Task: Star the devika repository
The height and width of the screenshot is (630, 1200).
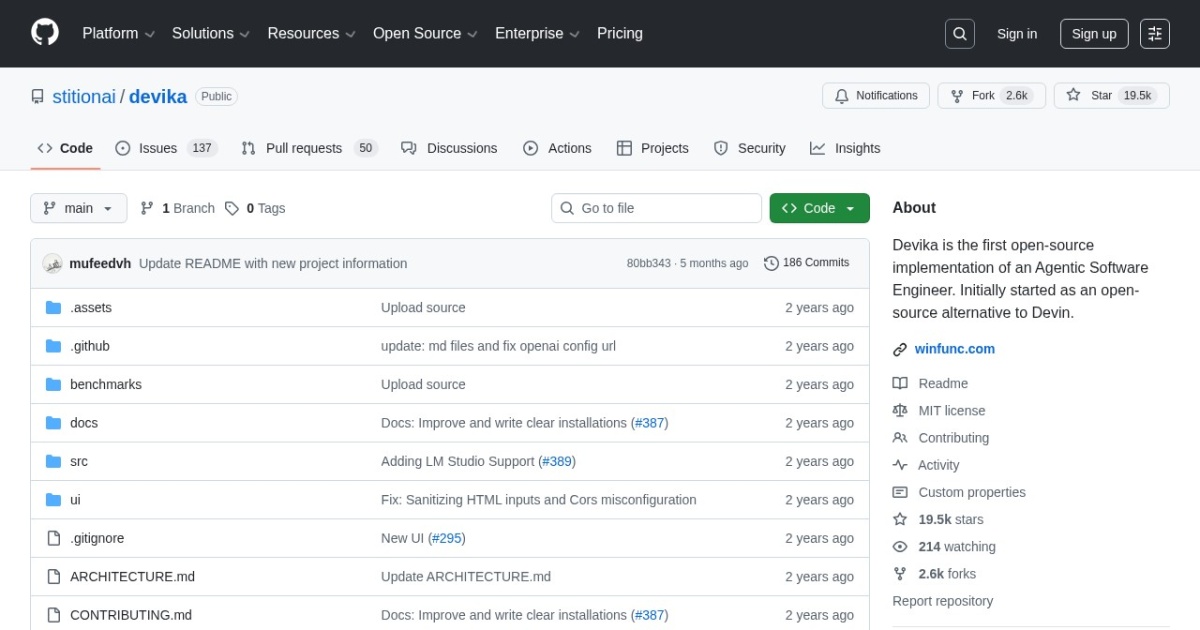Action: tap(1111, 96)
